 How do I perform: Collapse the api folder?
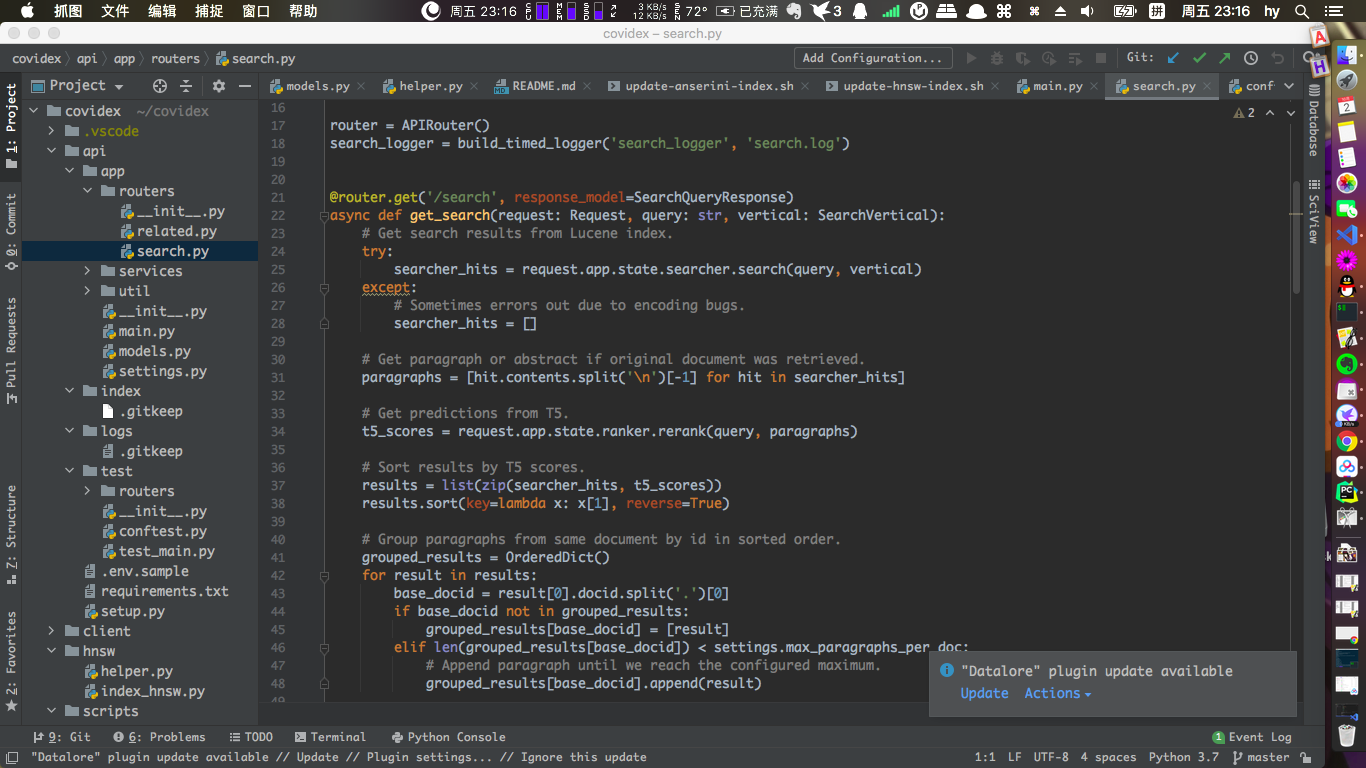click(53, 151)
